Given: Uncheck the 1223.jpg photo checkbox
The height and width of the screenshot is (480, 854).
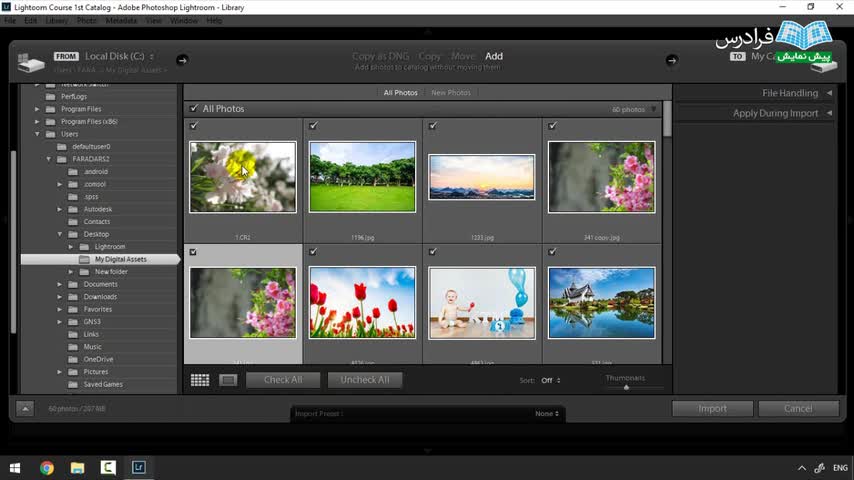Looking at the screenshot, I should tap(432, 126).
